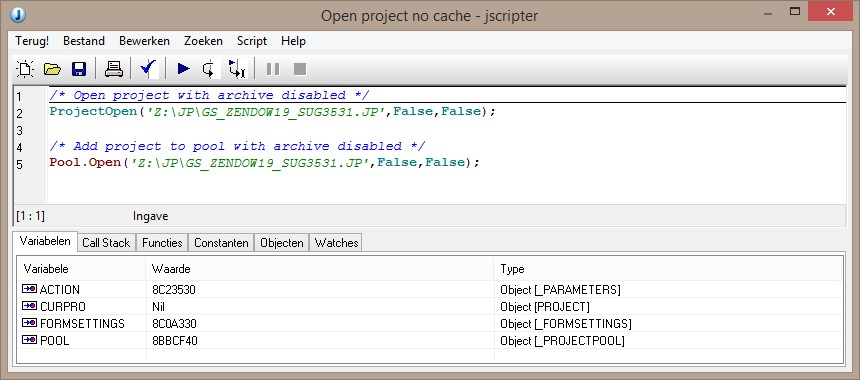The width and height of the screenshot is (860, 380).
Task: Switch to the Objecten tab
Action: pyautogui.click(x=281, y=242)
